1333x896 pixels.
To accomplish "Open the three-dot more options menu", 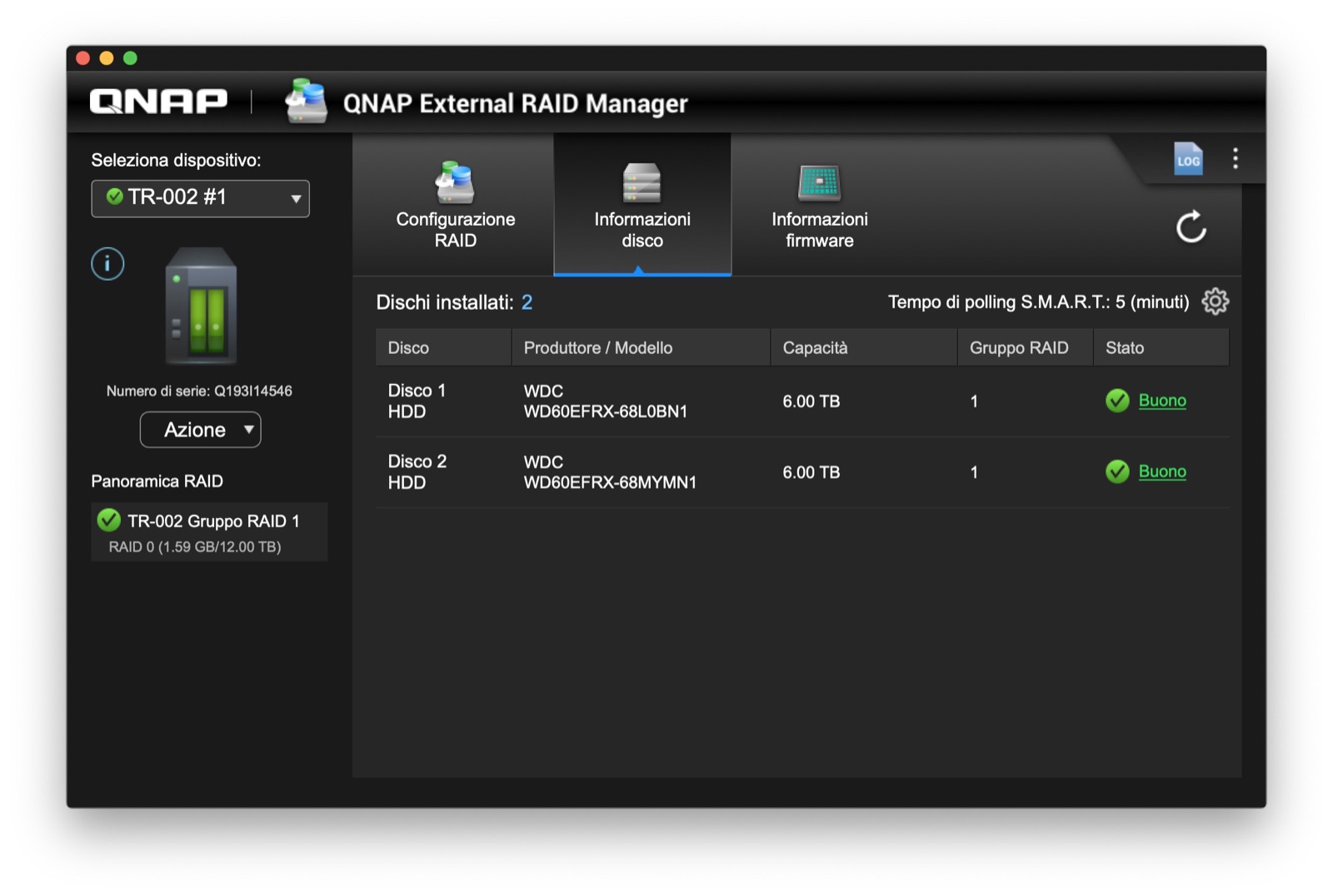I will click(x=1236, y=158).
